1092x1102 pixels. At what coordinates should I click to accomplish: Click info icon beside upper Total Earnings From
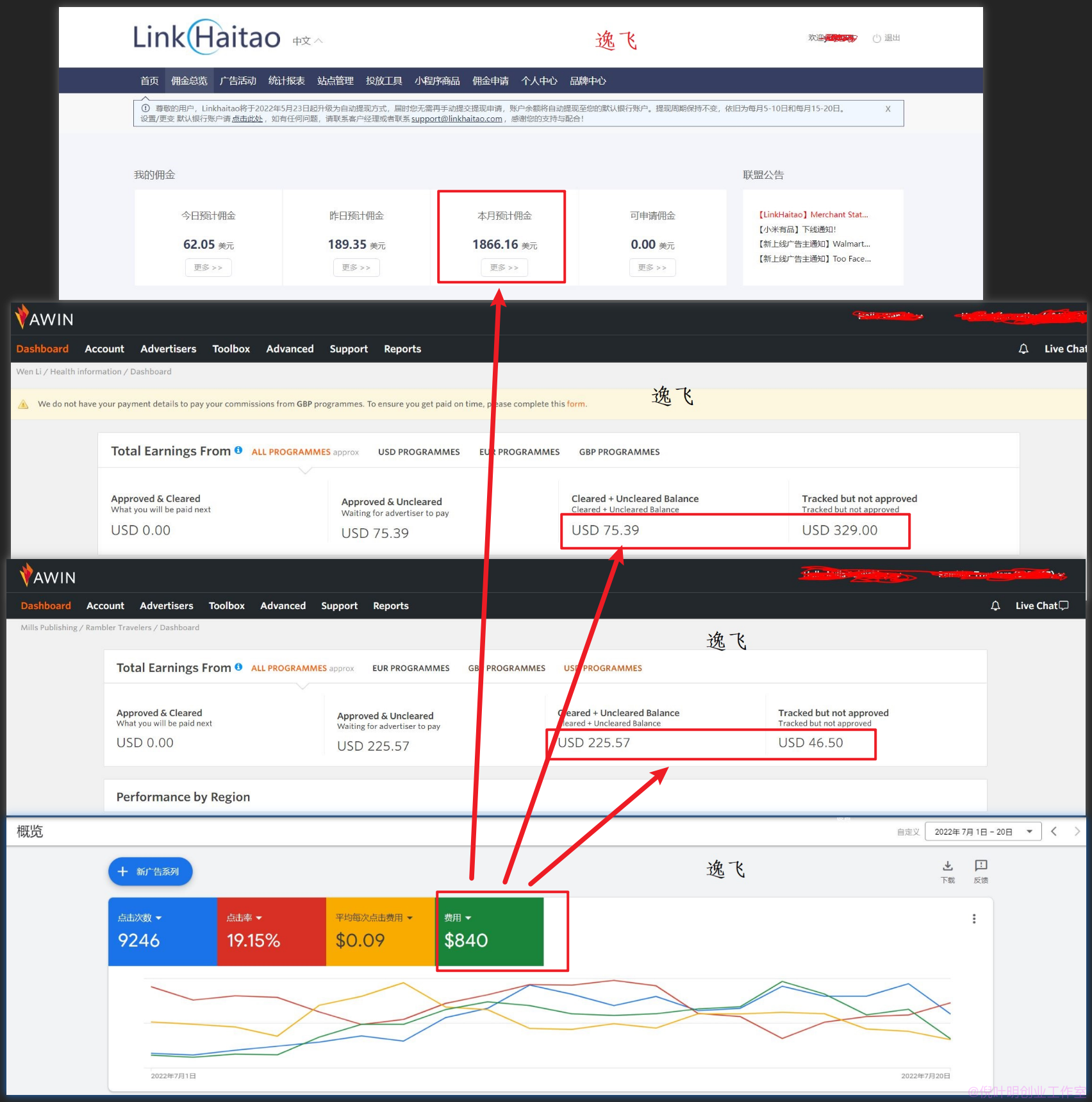coord(238,451)
